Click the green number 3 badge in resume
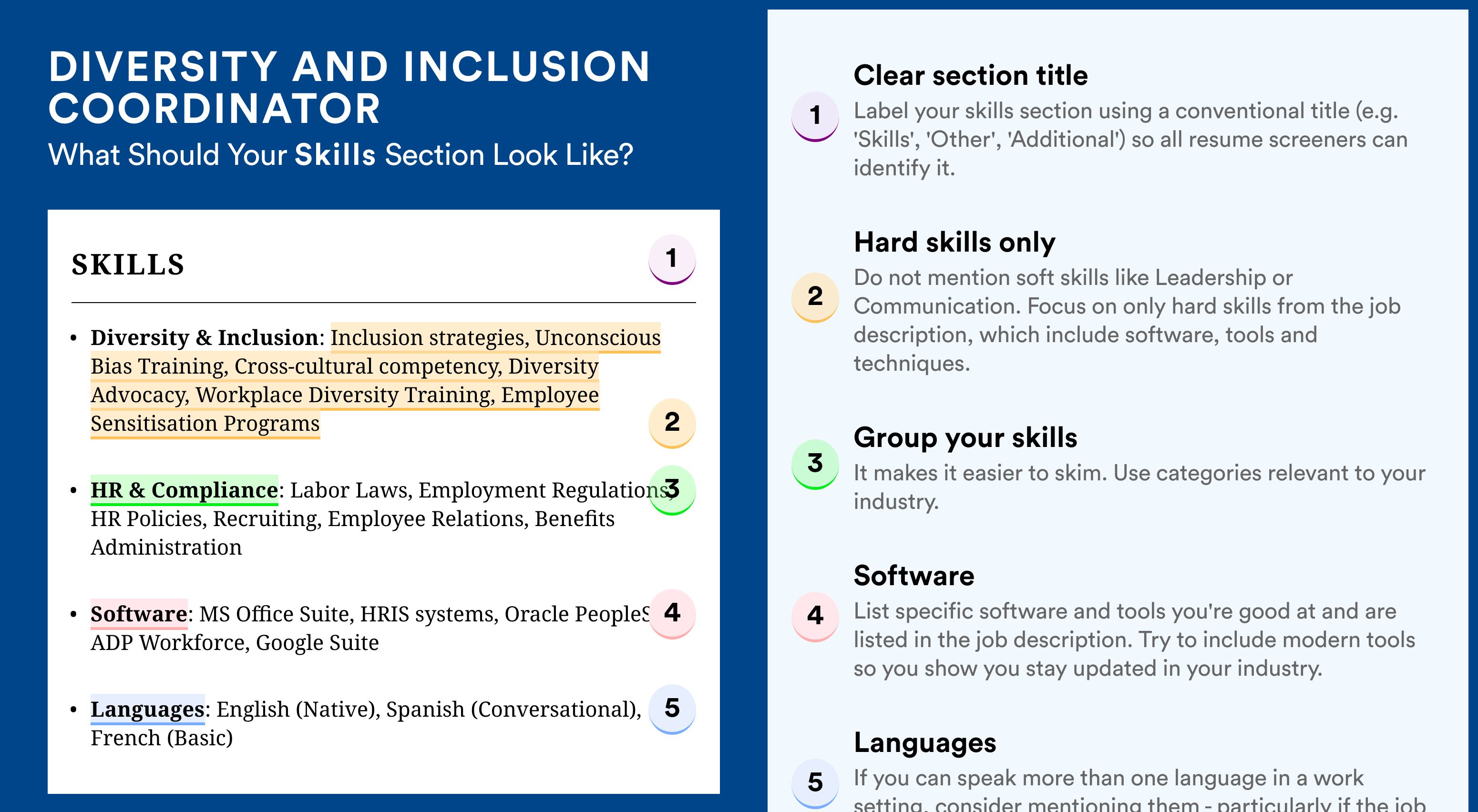This screenshot has height=812, width=1478. 672,490
